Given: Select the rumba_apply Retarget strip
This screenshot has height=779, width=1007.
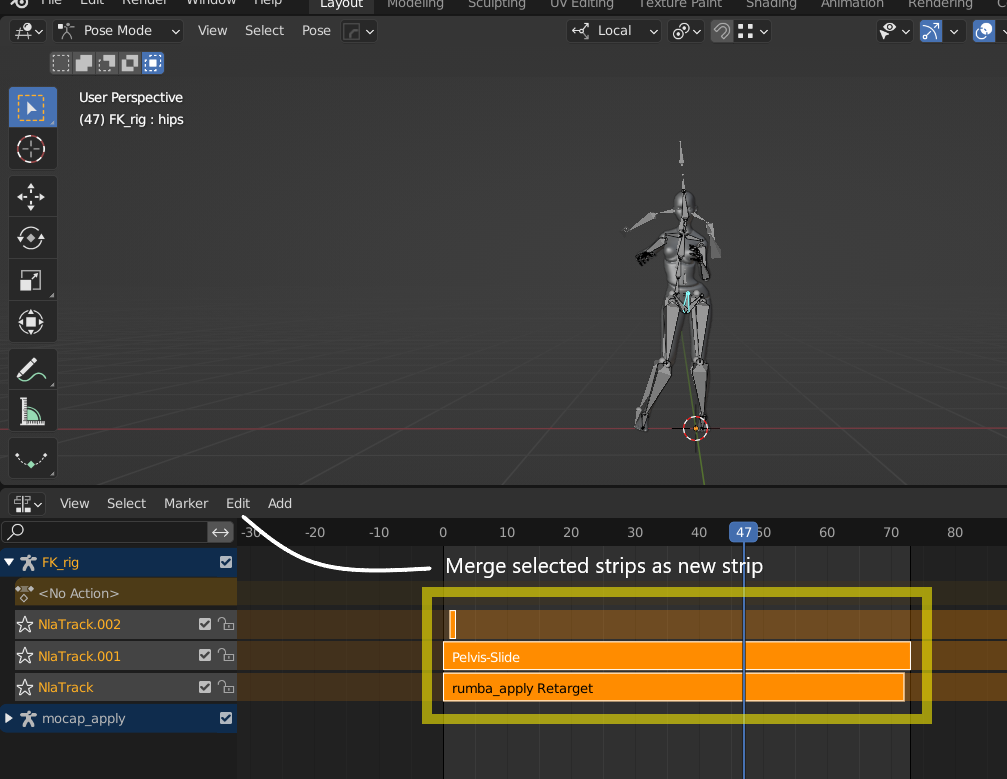Looking at the screenshot, I should (674, 688).
